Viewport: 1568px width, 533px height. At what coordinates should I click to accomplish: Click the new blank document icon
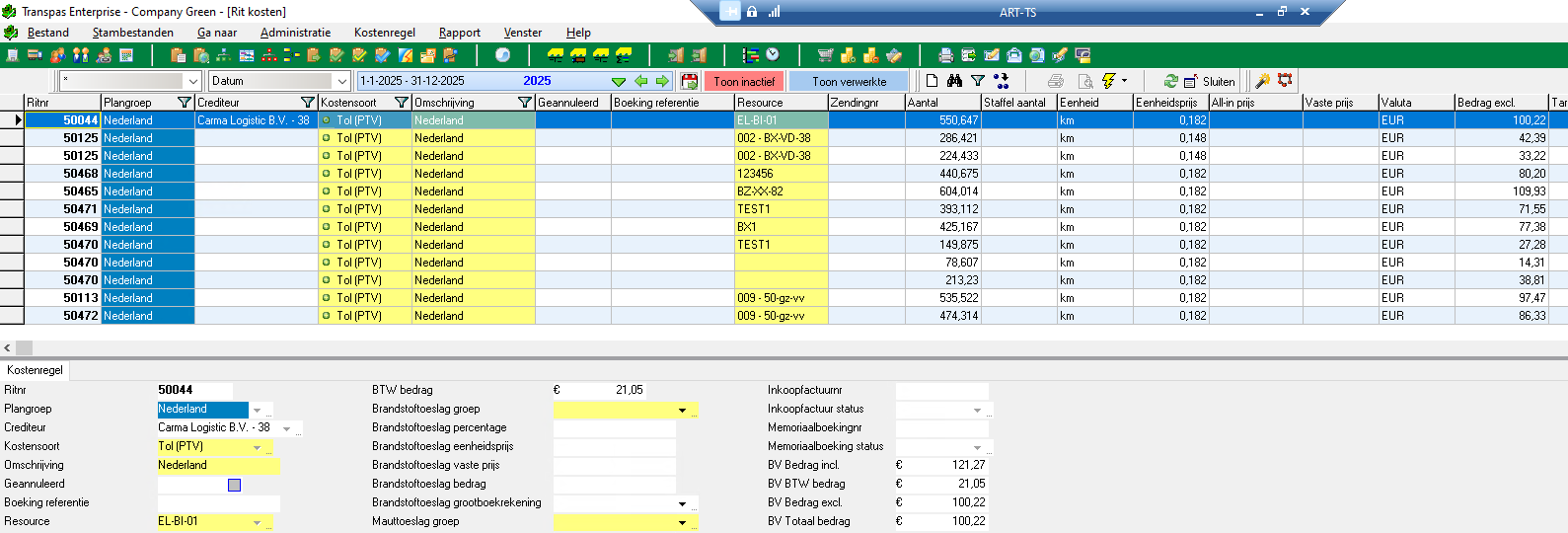(x=932, y=81)
